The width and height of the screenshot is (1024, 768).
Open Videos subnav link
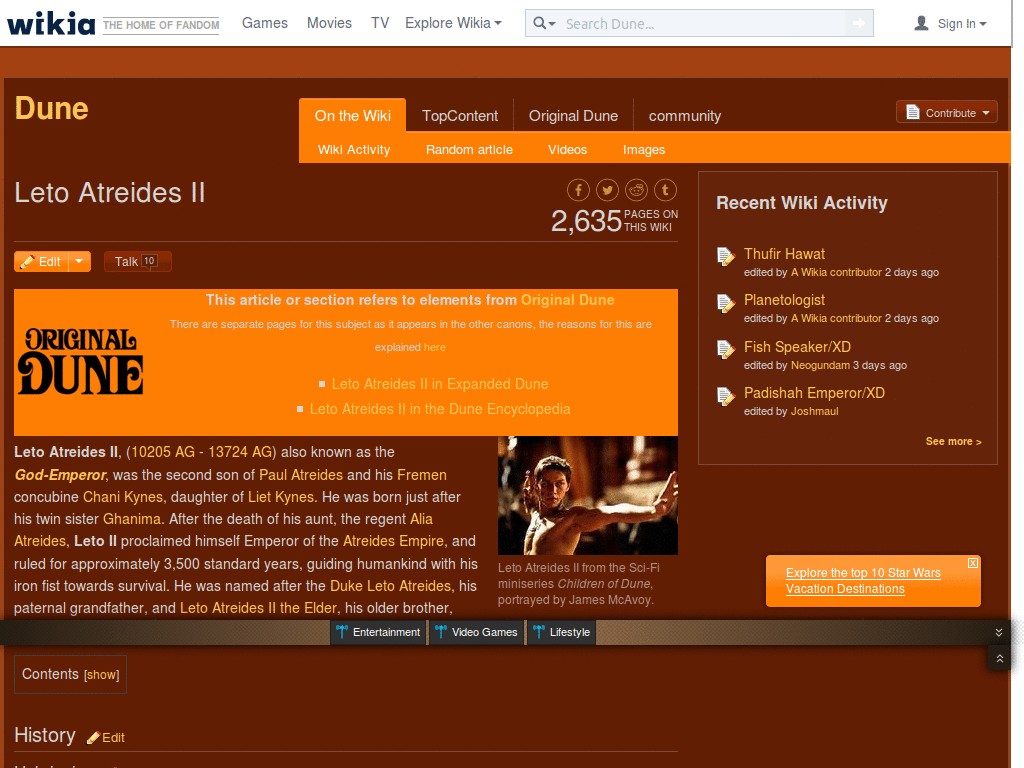tap(568, 150)
